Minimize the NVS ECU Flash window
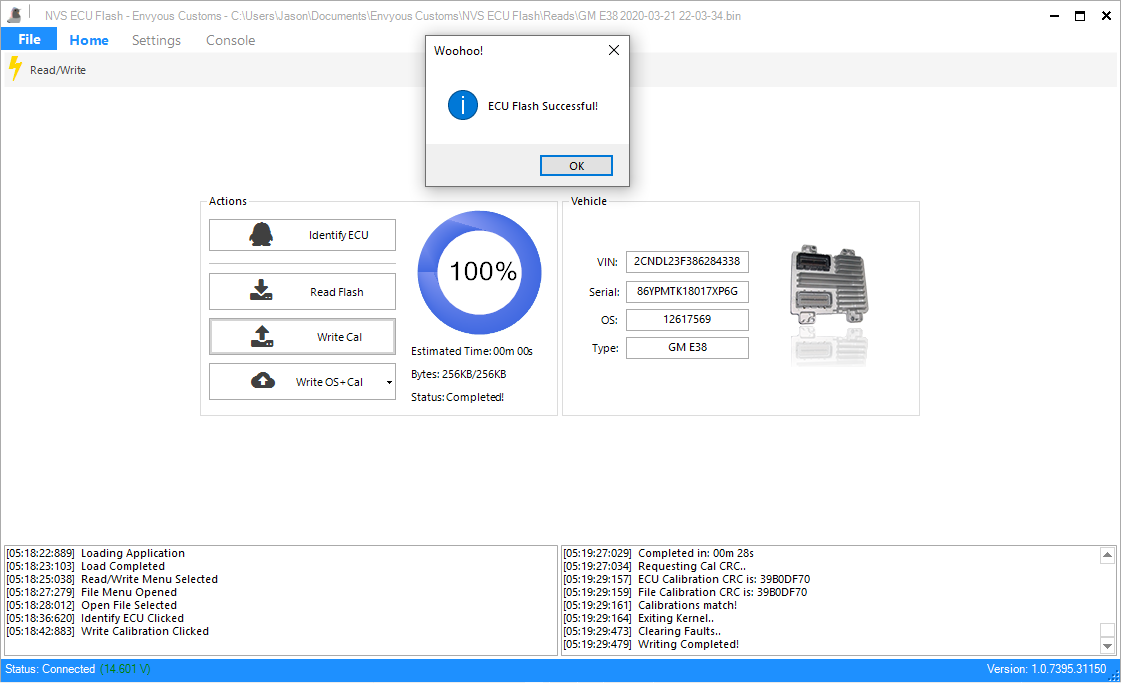Viewport: 1121px width, 683px height. pos(1054,16)
